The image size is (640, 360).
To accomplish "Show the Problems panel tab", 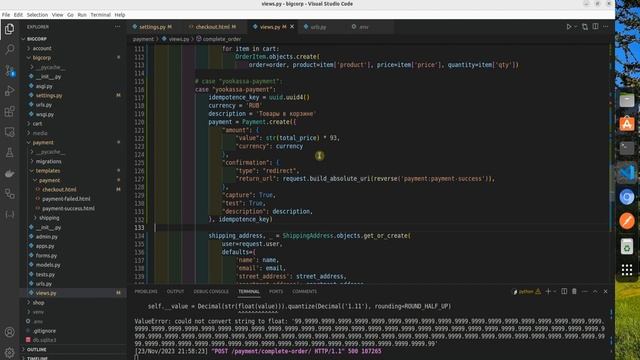I will click(x=146, y=291).
